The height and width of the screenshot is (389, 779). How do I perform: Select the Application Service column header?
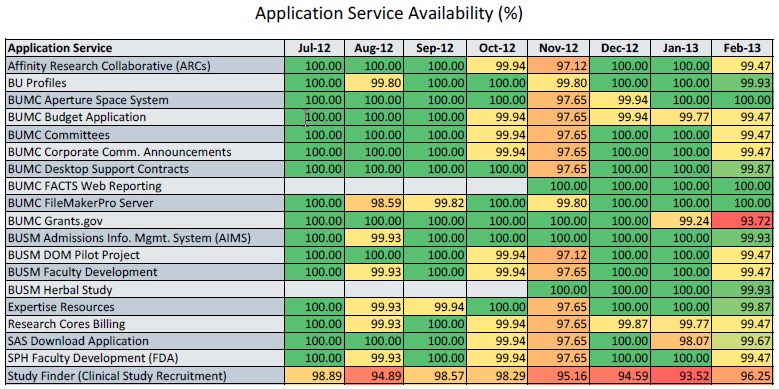point(145,48)
